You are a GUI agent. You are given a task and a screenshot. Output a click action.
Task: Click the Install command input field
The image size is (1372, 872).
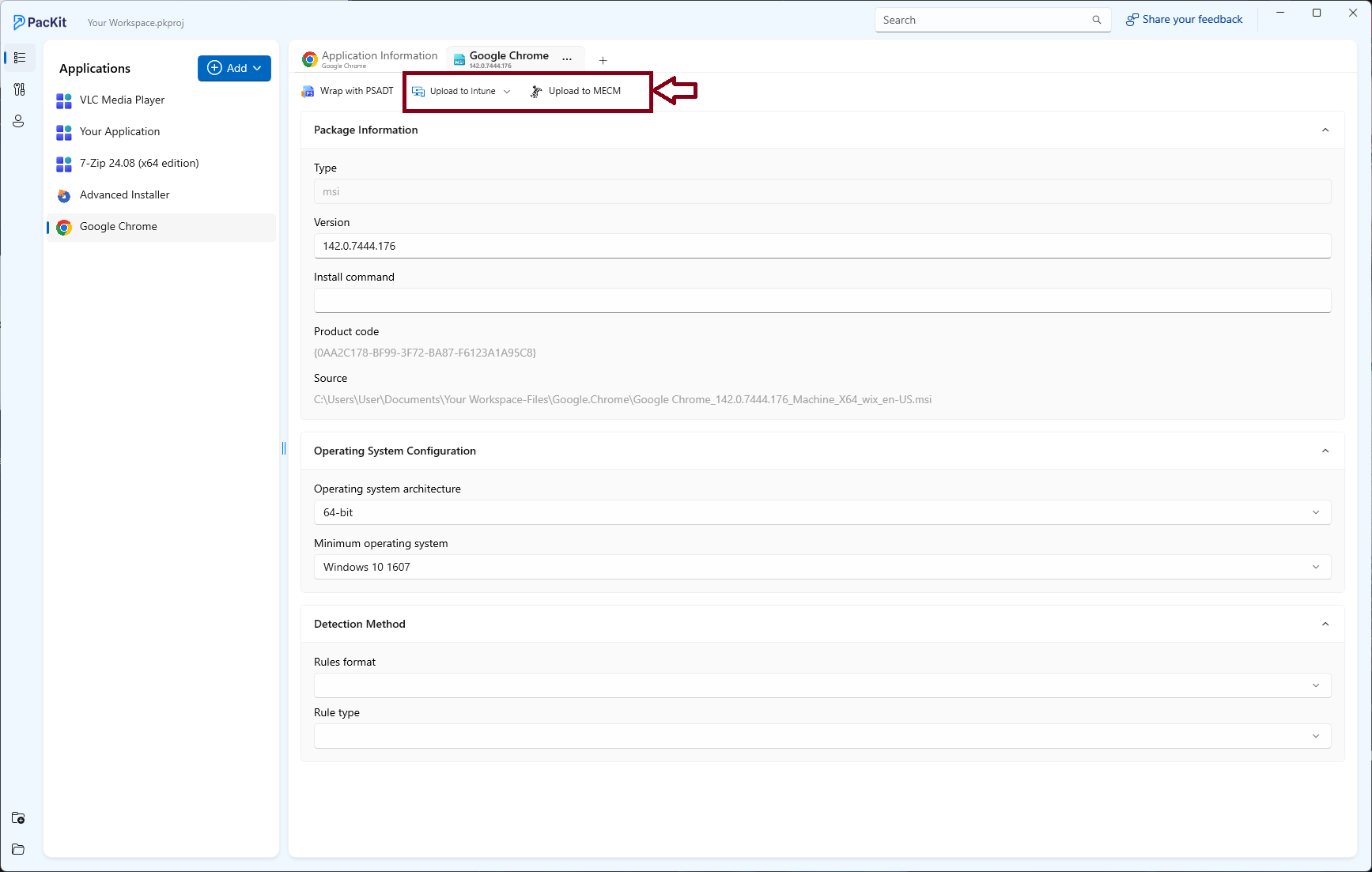(x=822, y=300)
